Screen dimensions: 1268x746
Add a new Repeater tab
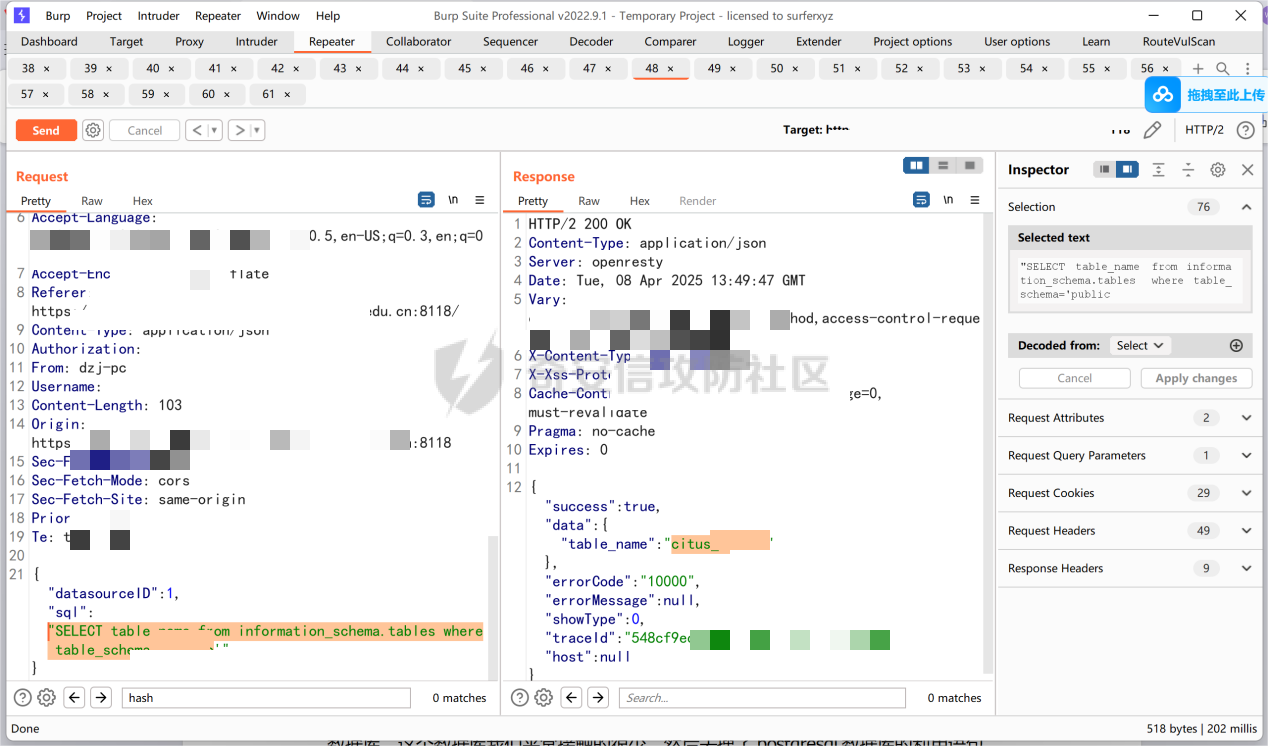pos(1198,69)
